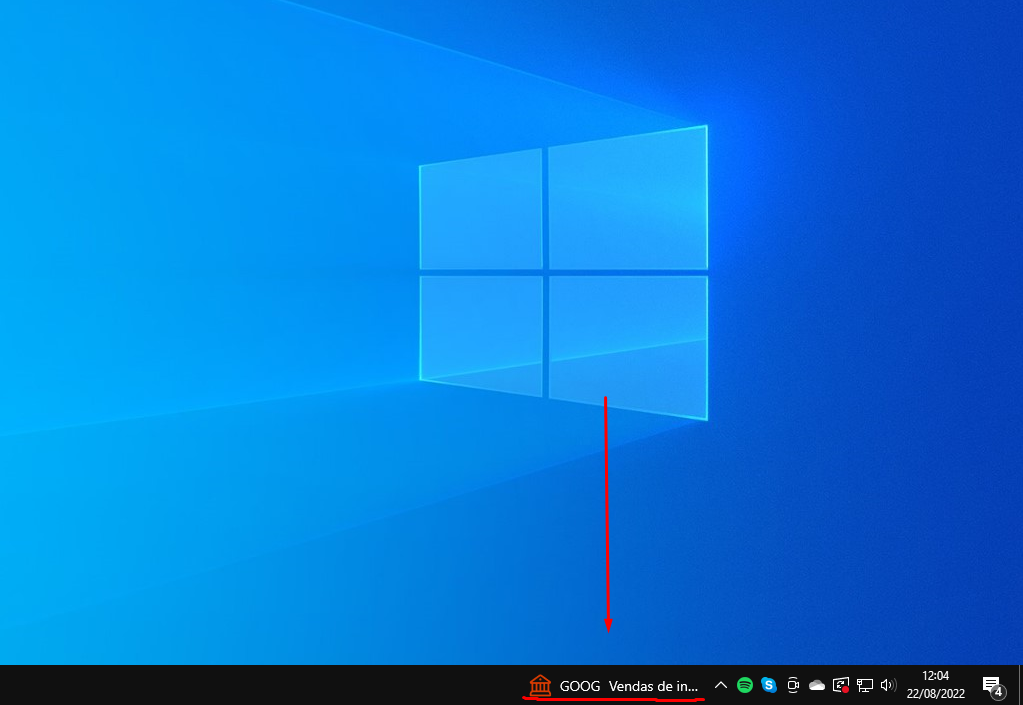Image resolution: width=1023 pixels, height=705 pixels.
Task: Open Action Center with 4 notifications
Action: coord(994,685)
